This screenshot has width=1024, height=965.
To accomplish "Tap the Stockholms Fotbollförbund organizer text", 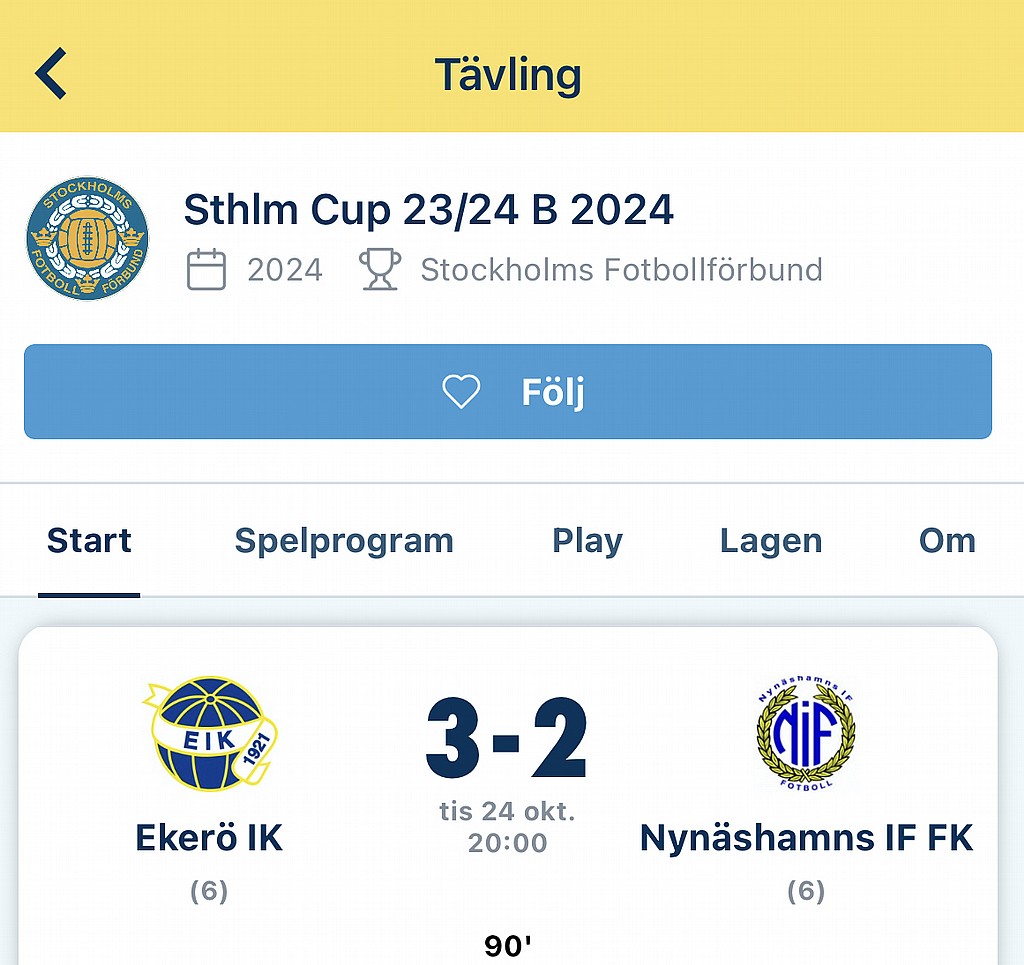I will 621,270.
